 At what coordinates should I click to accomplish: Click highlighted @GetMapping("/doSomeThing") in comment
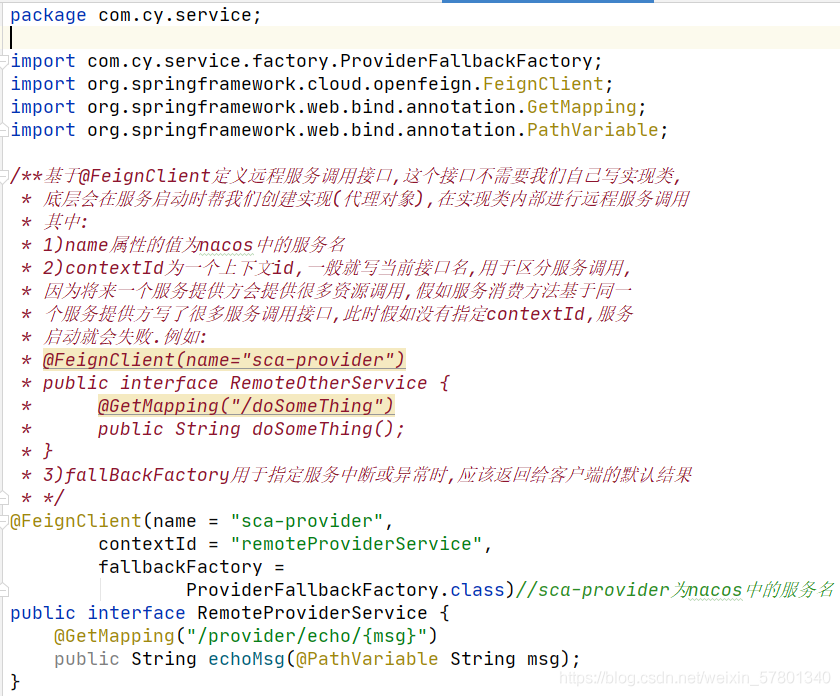[246, 406]
